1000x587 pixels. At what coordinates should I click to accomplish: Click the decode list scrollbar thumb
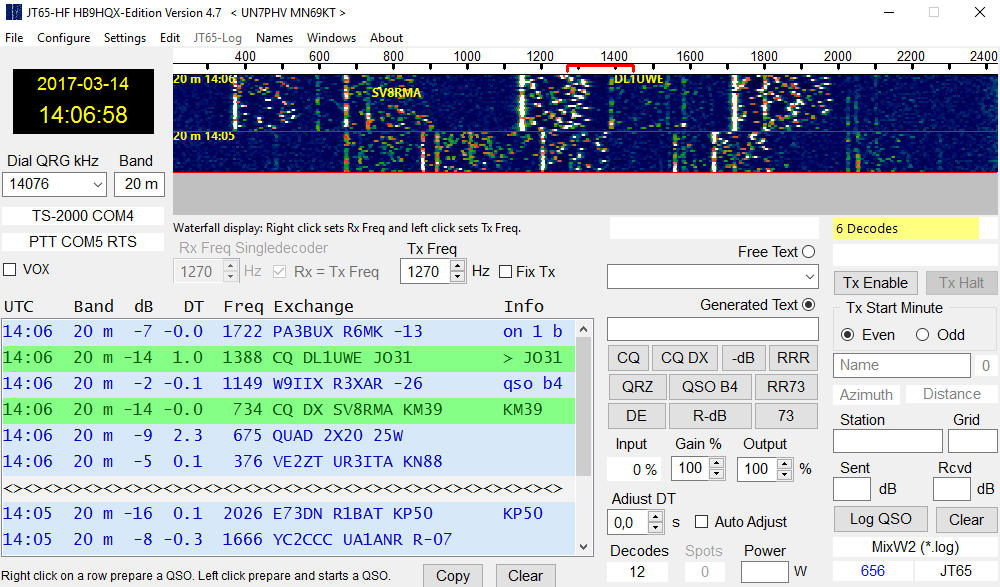(x=584, y=408)
